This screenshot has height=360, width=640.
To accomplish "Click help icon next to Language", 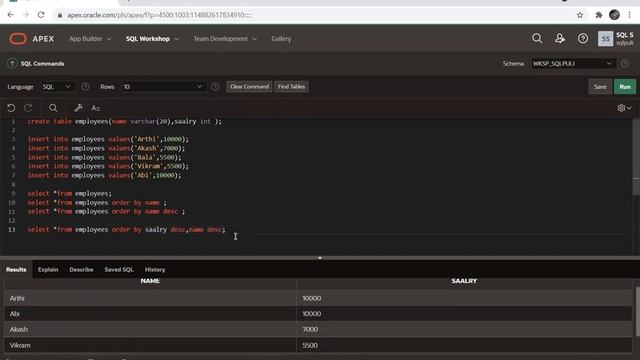I will [x=85, y=87].
